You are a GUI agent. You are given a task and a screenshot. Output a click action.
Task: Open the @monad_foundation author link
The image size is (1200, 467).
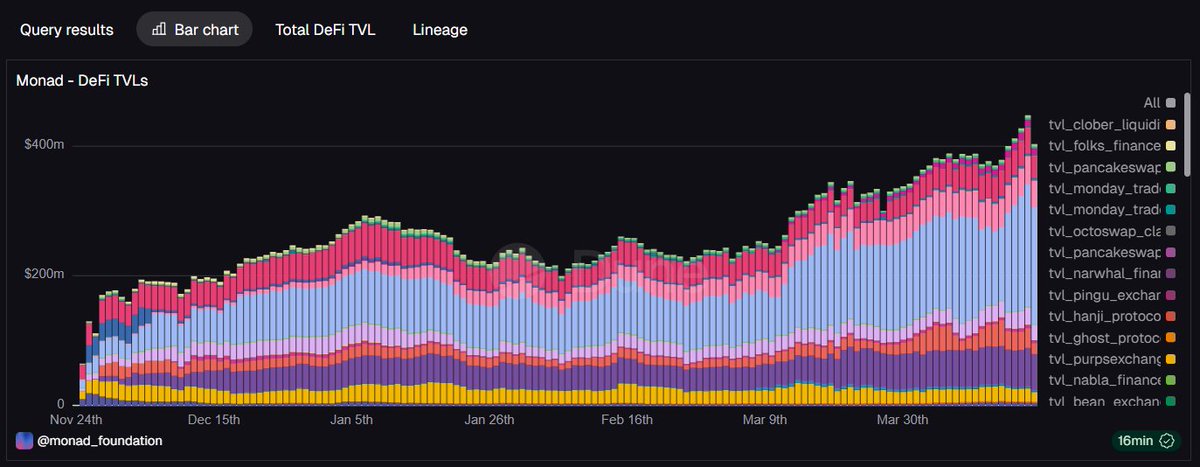pos(99,440)
